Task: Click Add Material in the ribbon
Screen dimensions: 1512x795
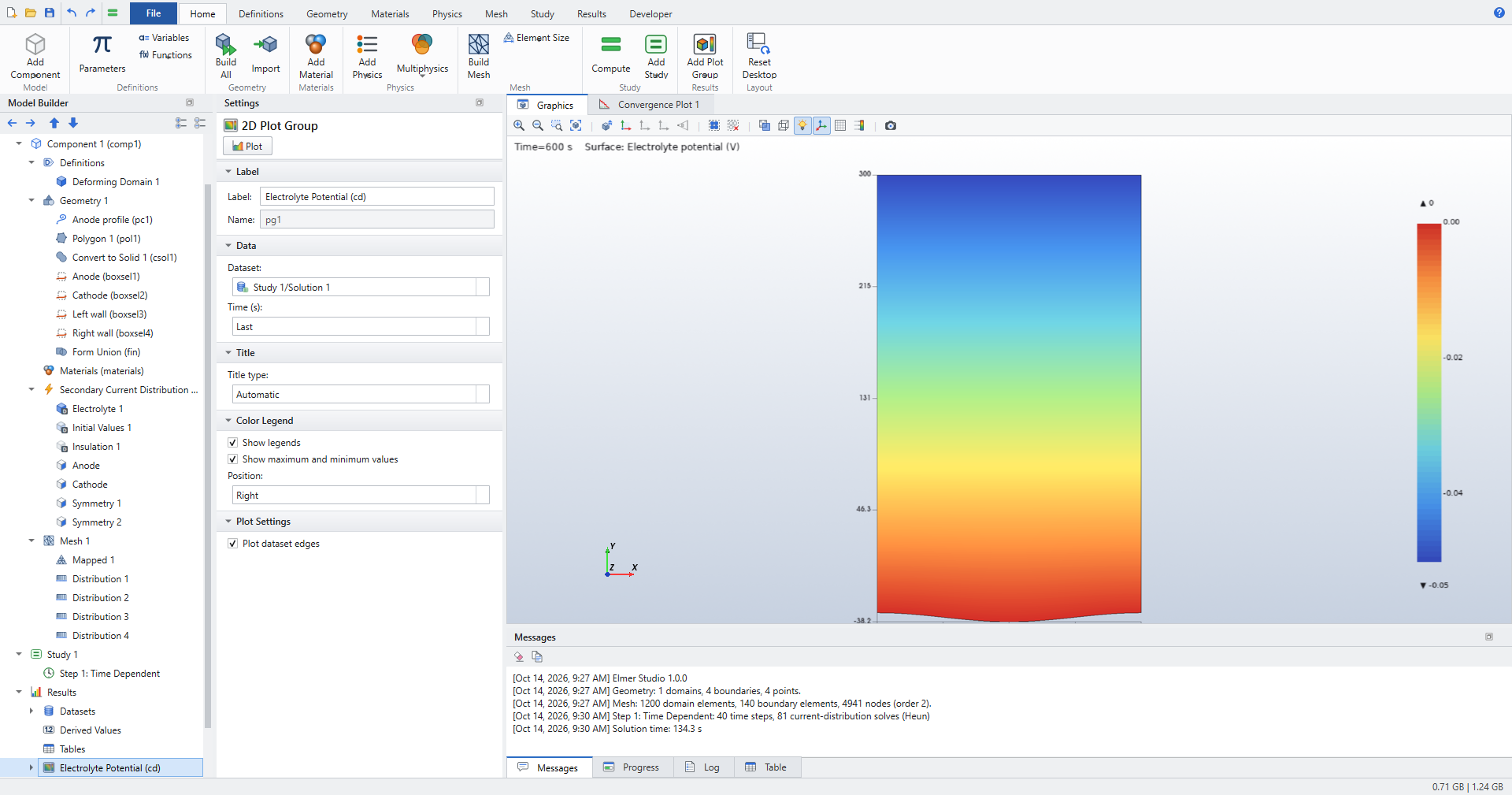Action: [316, 56]
